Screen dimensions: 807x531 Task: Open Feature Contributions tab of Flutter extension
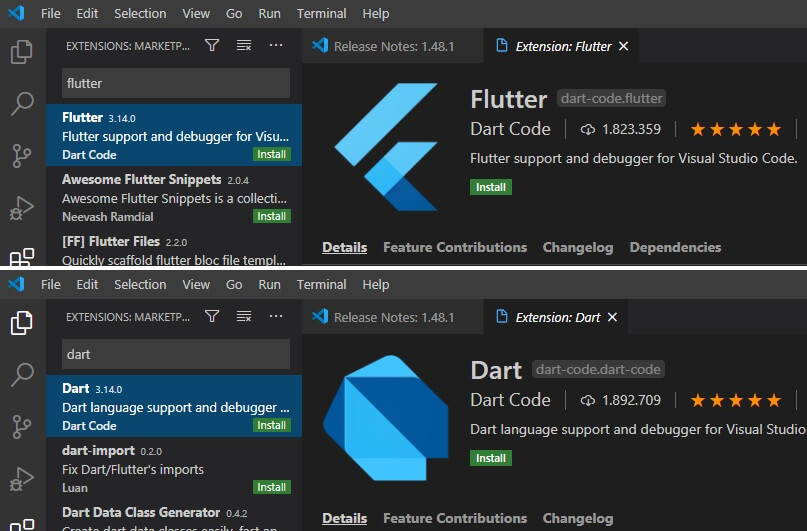[455, 247]
